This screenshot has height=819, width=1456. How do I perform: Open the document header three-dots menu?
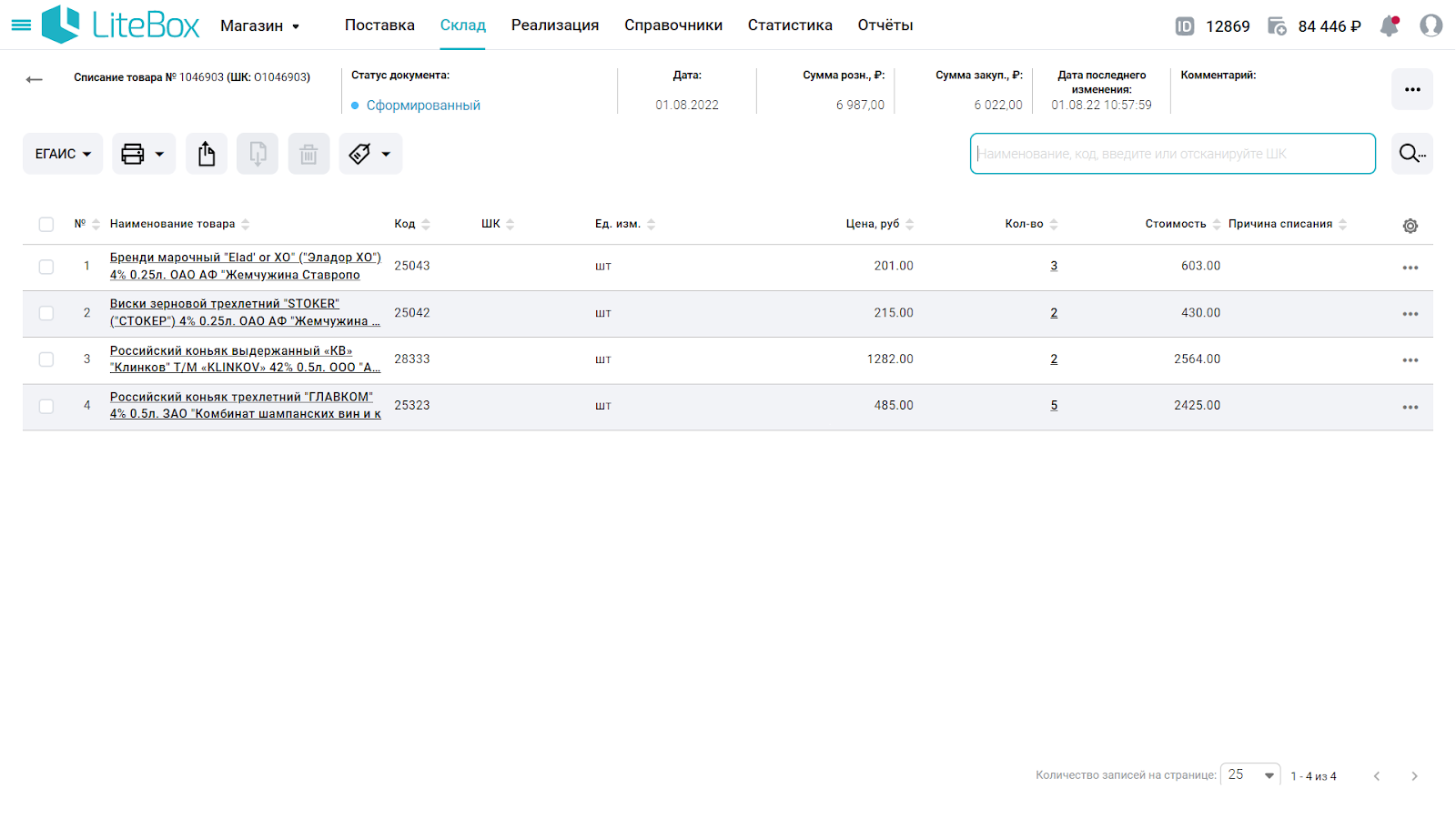1412,89
